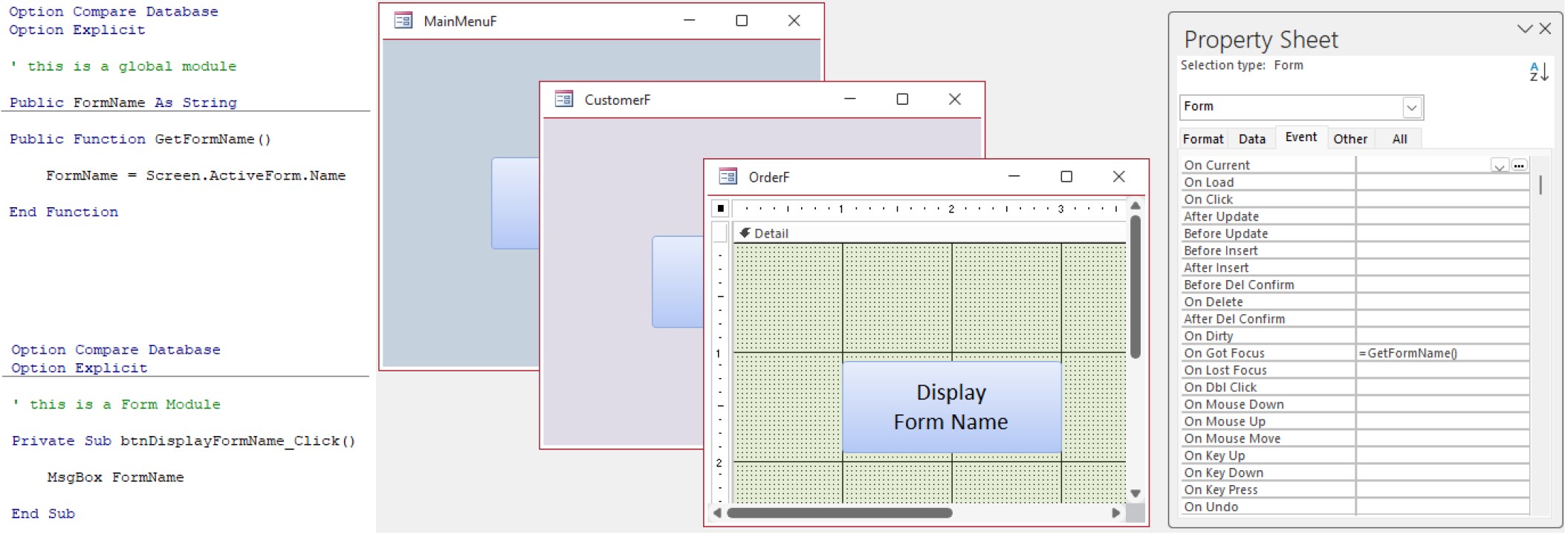Select the On Key Down property row
The width and height of the screenshot is (1568, 534).
pos(1355,472)
